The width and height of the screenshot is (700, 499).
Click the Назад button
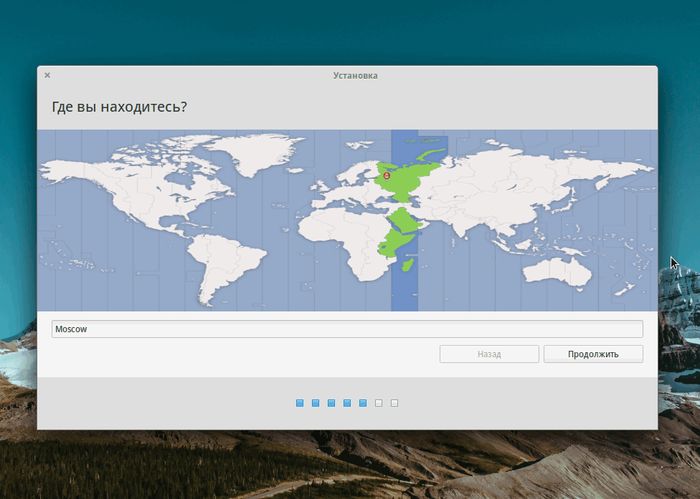coord(489,354)
